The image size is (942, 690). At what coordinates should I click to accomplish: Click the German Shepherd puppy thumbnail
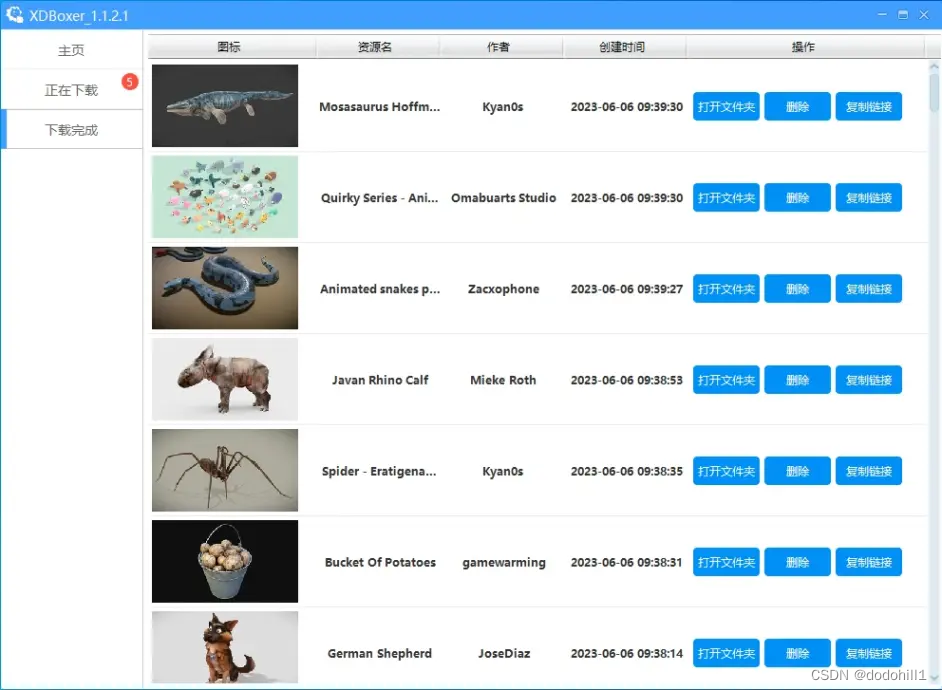coord(224,648)
